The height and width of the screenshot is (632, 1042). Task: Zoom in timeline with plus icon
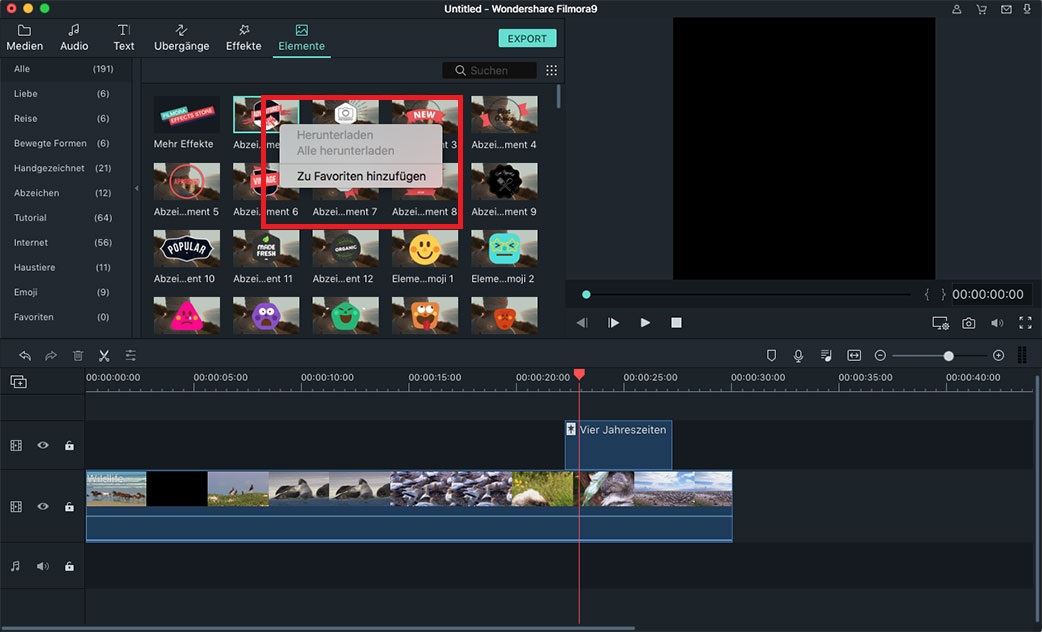click(x=998, y=356)
